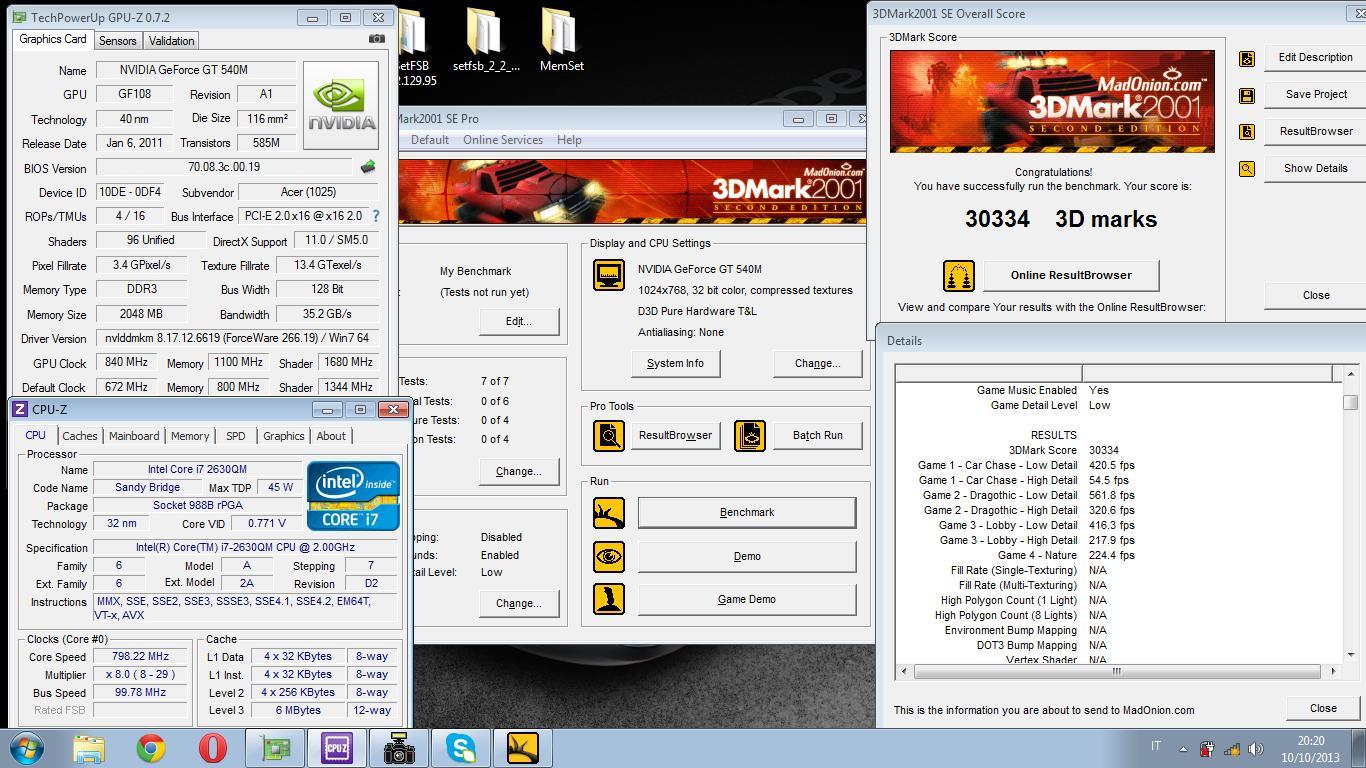
Task: Show hidden system tray icons
Action: (x=1183, y=748)
